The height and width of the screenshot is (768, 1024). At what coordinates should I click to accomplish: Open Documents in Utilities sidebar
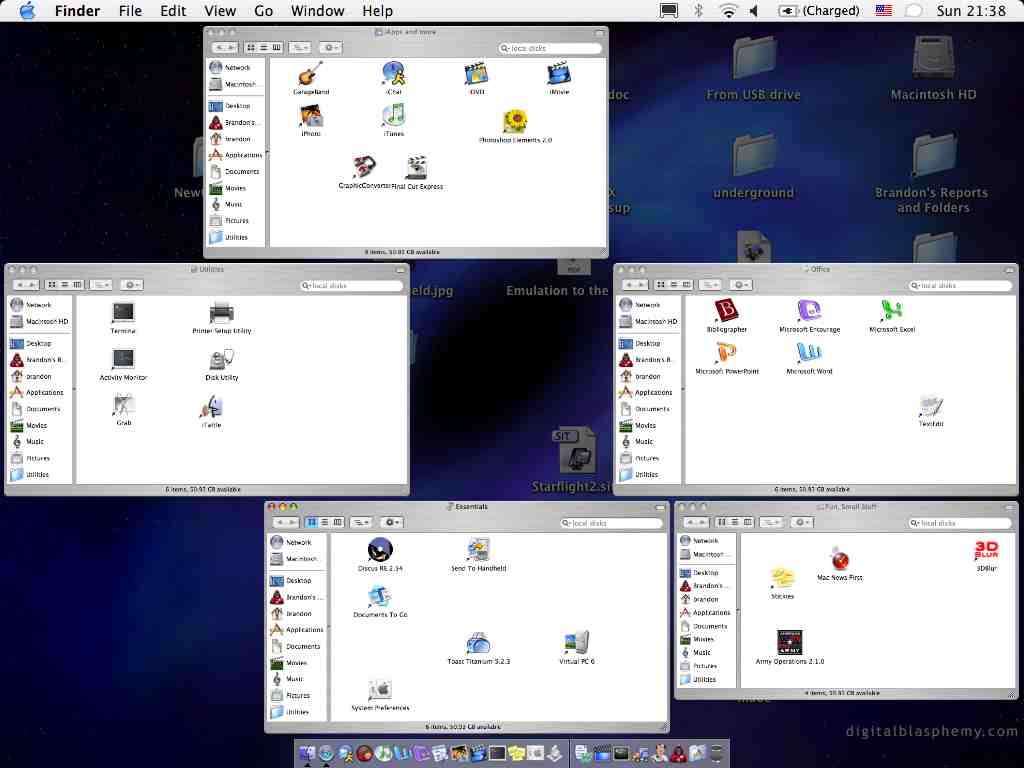click(38, 409)
